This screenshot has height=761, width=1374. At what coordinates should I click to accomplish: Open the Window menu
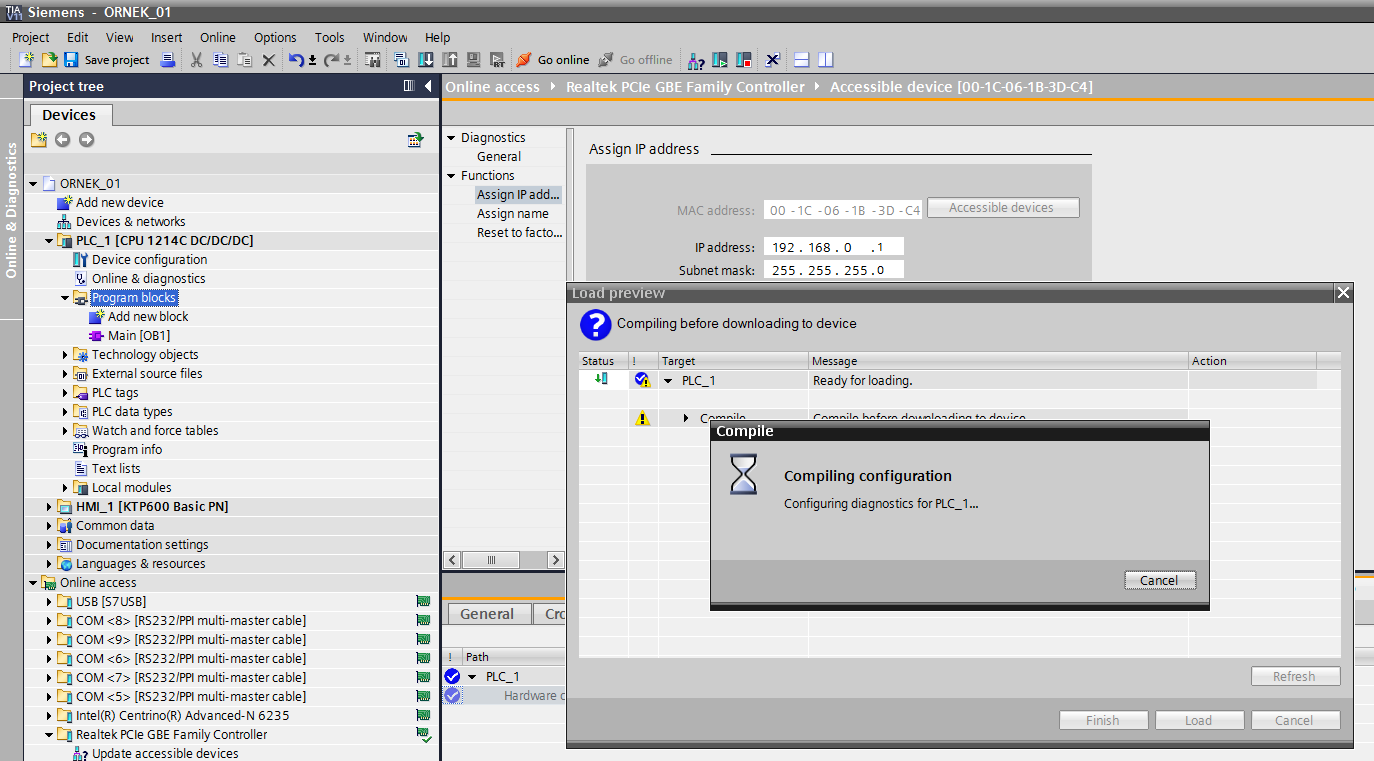coord(385,37)
